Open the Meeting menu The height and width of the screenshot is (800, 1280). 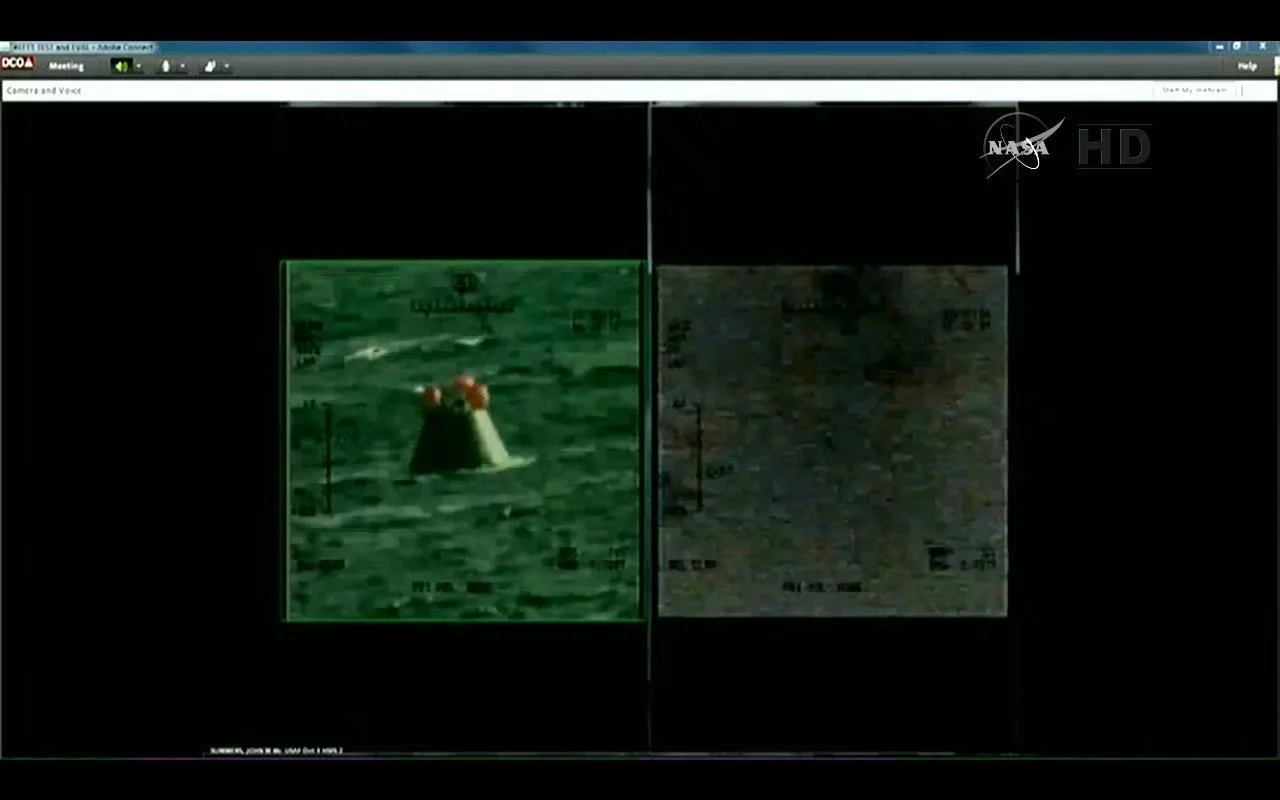(x=66, y=66)
